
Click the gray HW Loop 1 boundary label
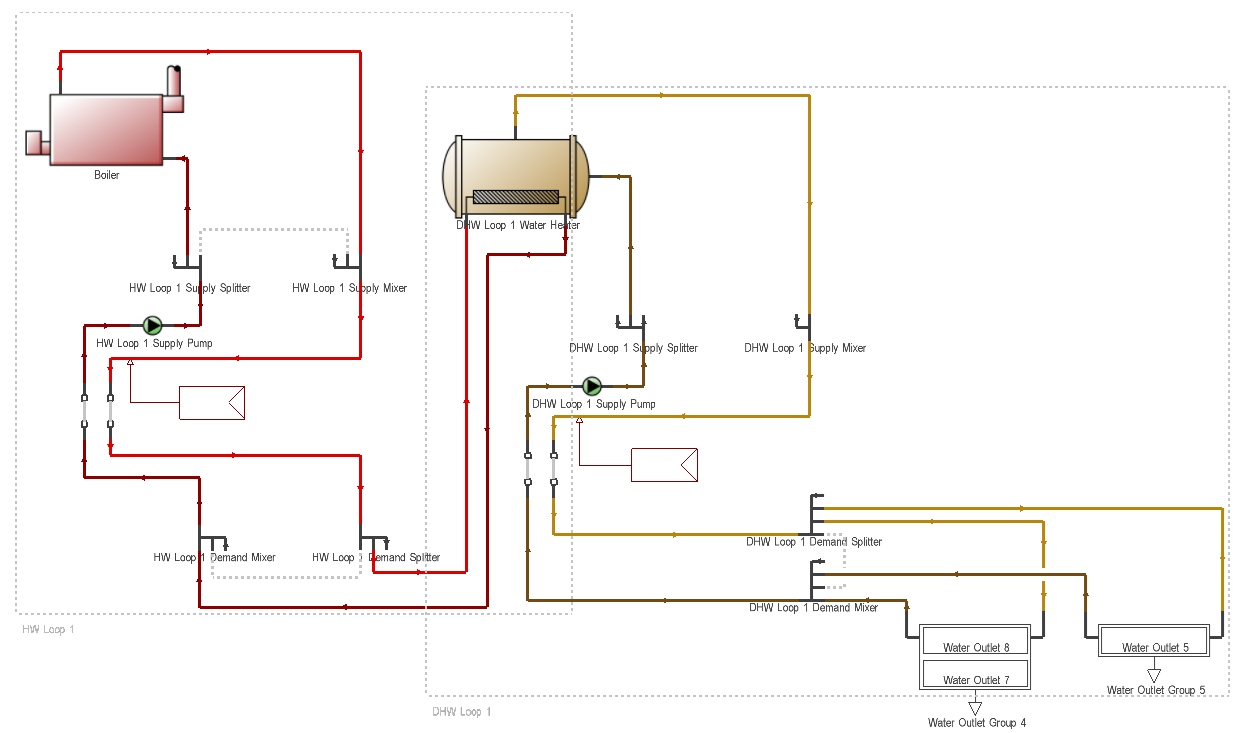tap(48, 630)
